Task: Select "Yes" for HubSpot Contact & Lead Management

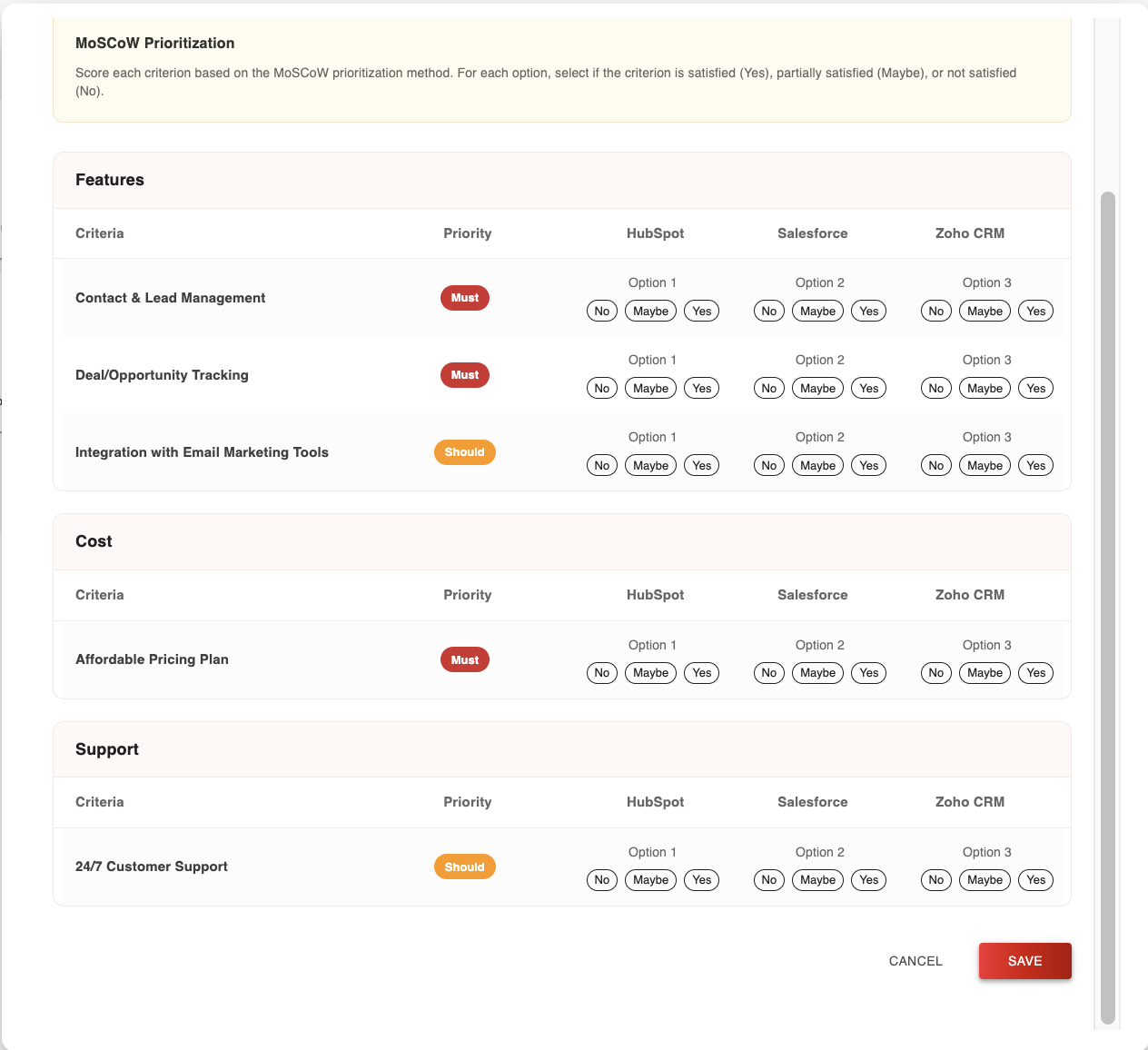Action: [701, 311]
